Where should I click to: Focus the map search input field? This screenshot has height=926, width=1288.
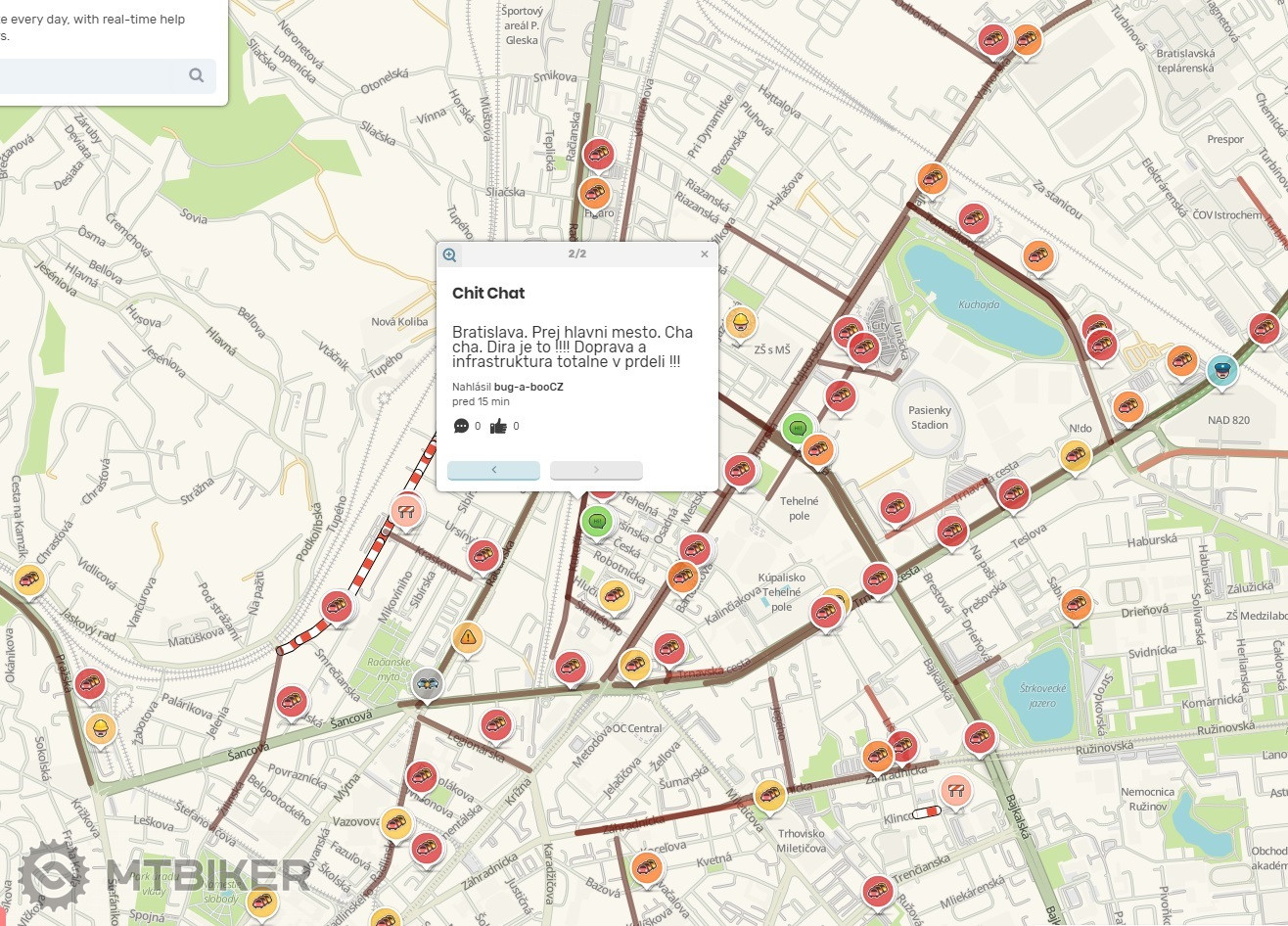(x=88, y=75)
